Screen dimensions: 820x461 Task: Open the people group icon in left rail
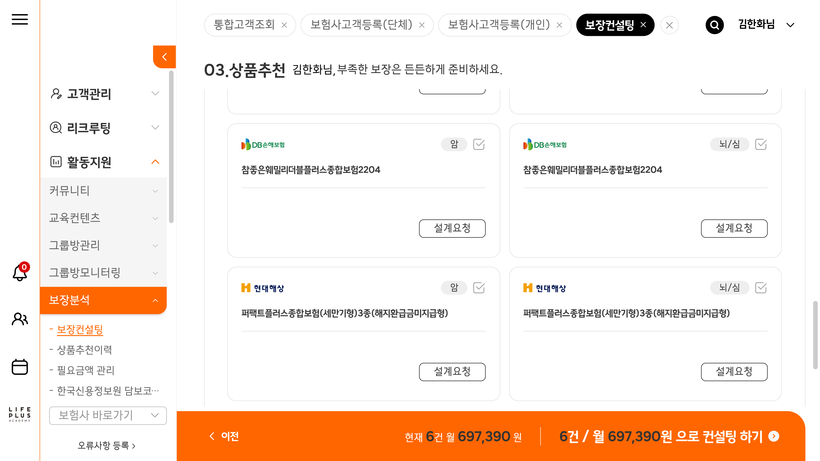(x=20, y=319)
